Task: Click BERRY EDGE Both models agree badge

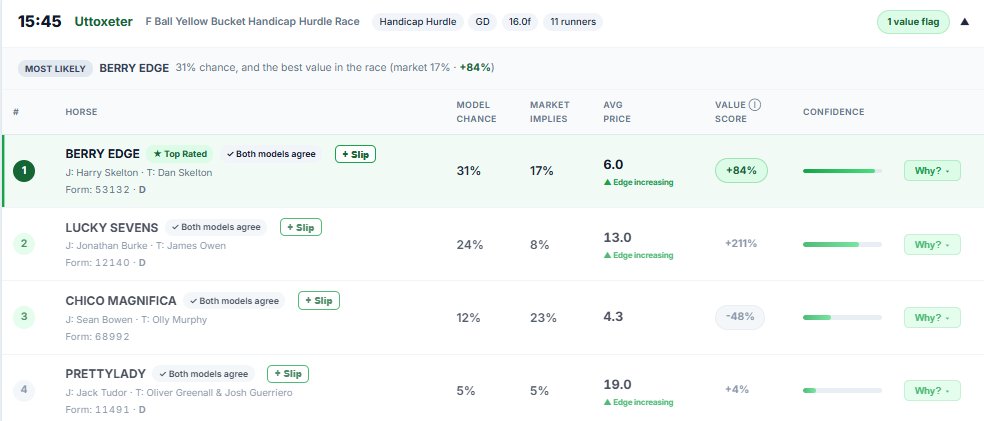Action: 271,154
